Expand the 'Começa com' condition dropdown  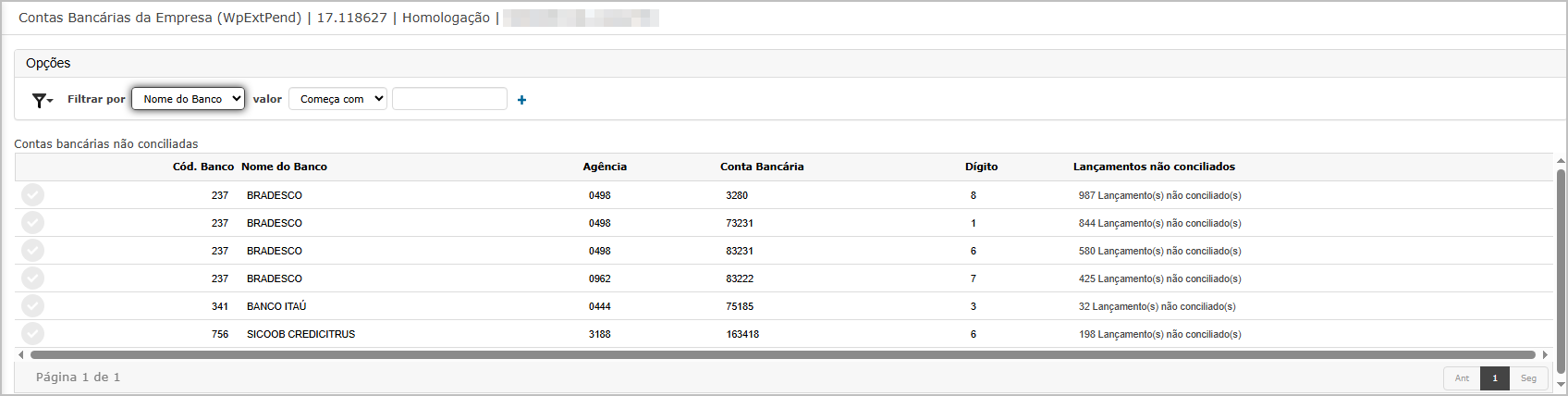pos(337,99)
